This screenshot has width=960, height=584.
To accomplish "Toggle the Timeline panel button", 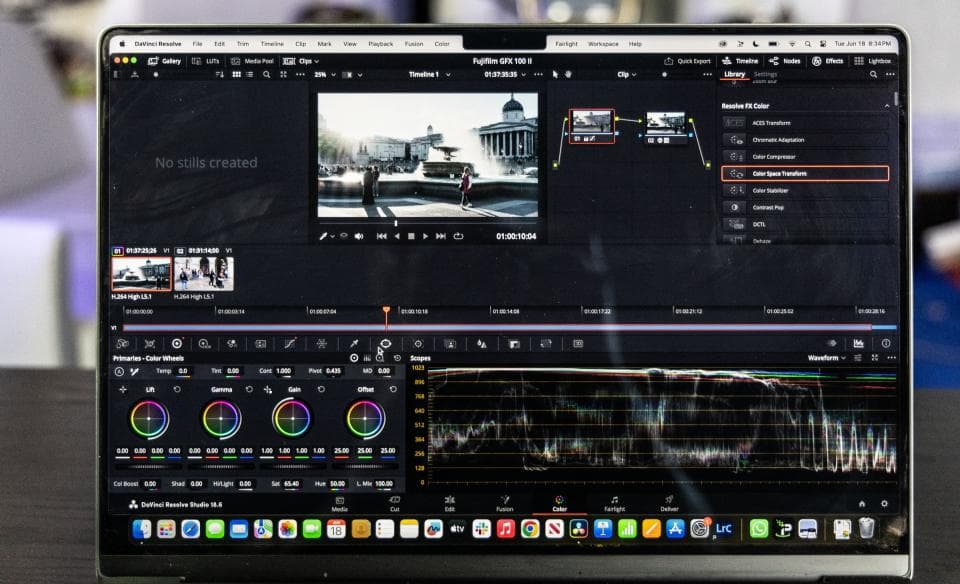I will (740, 61).
